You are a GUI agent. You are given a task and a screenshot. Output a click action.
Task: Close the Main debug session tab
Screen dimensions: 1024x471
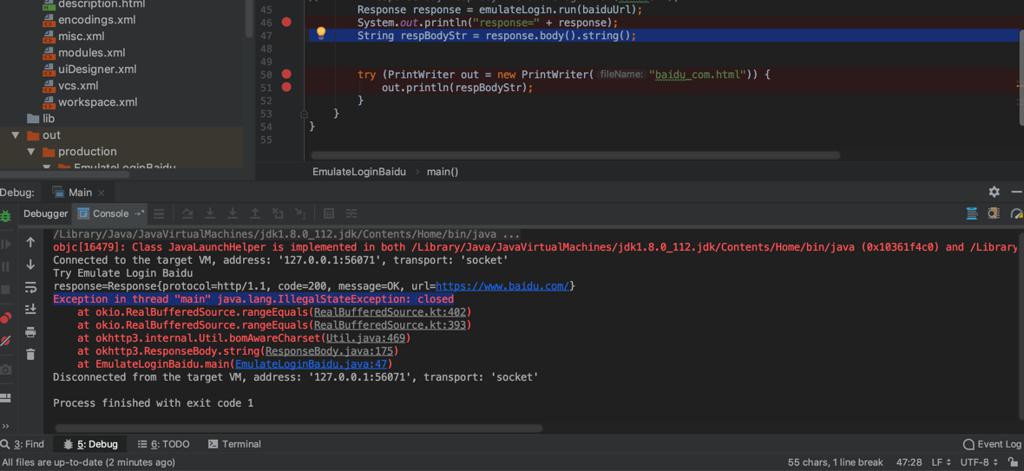[x=103, y=192]
